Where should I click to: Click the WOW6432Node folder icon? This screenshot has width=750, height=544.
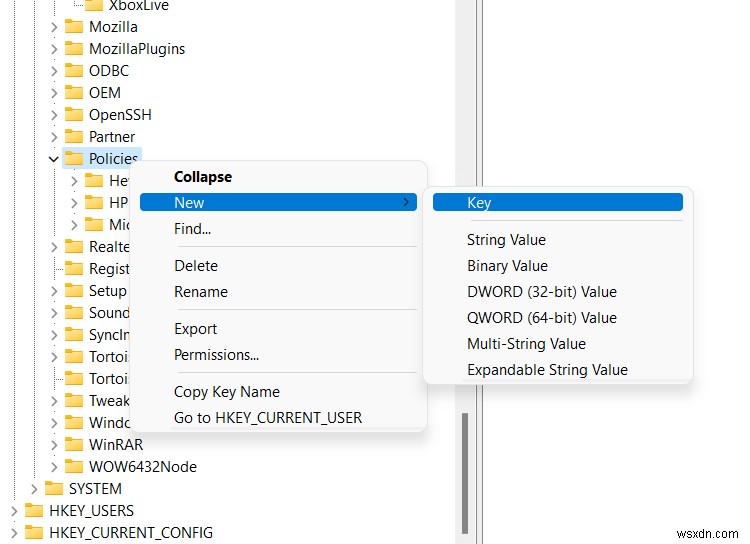(74, 466)
